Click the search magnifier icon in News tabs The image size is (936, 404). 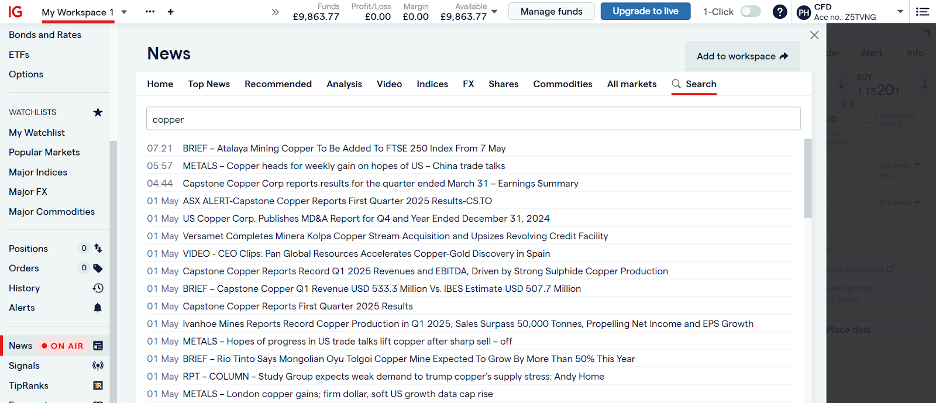[x=676, y=84]
